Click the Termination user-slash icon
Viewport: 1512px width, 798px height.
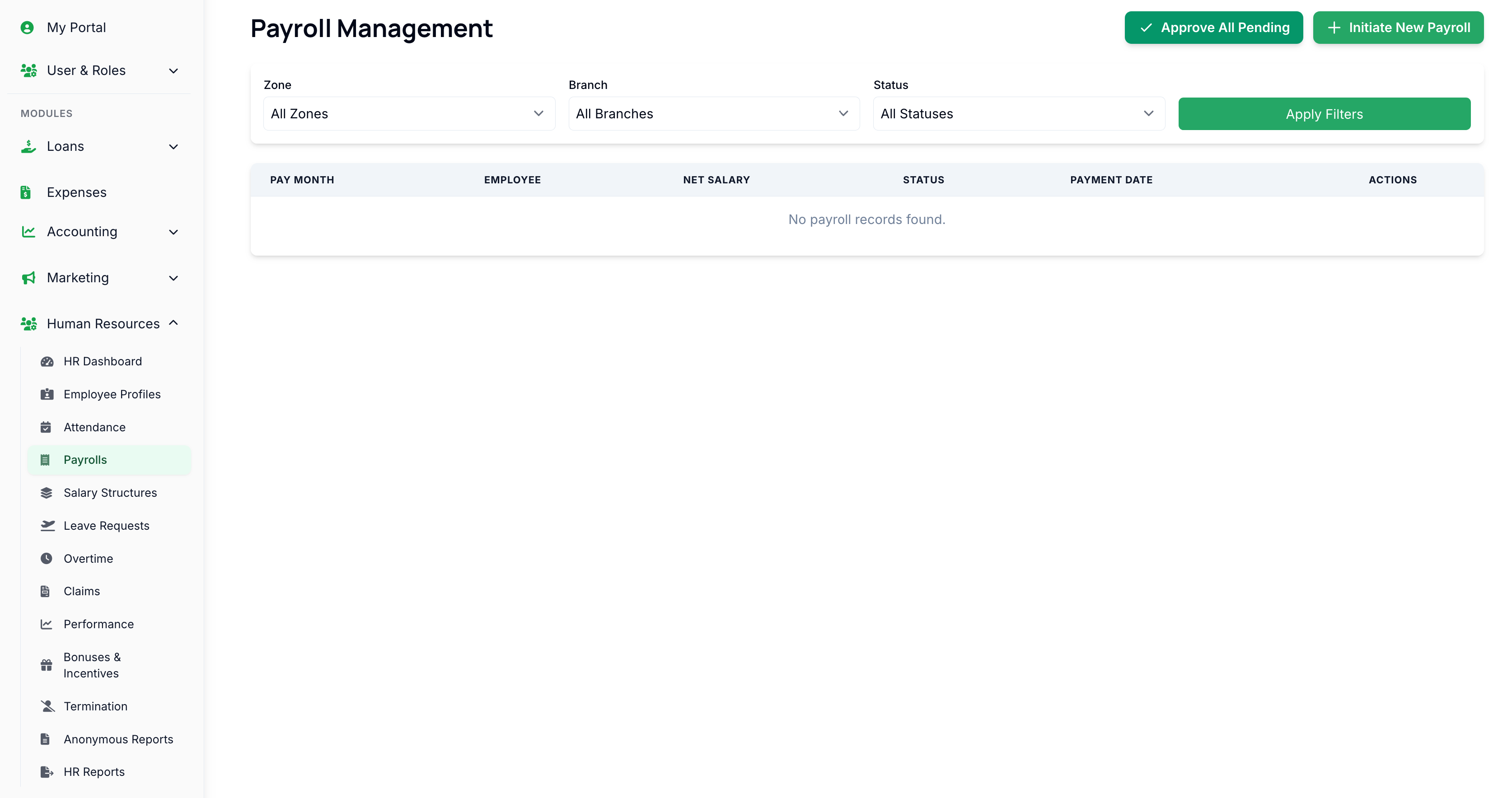pyautogui.click(x=47, y=706)
